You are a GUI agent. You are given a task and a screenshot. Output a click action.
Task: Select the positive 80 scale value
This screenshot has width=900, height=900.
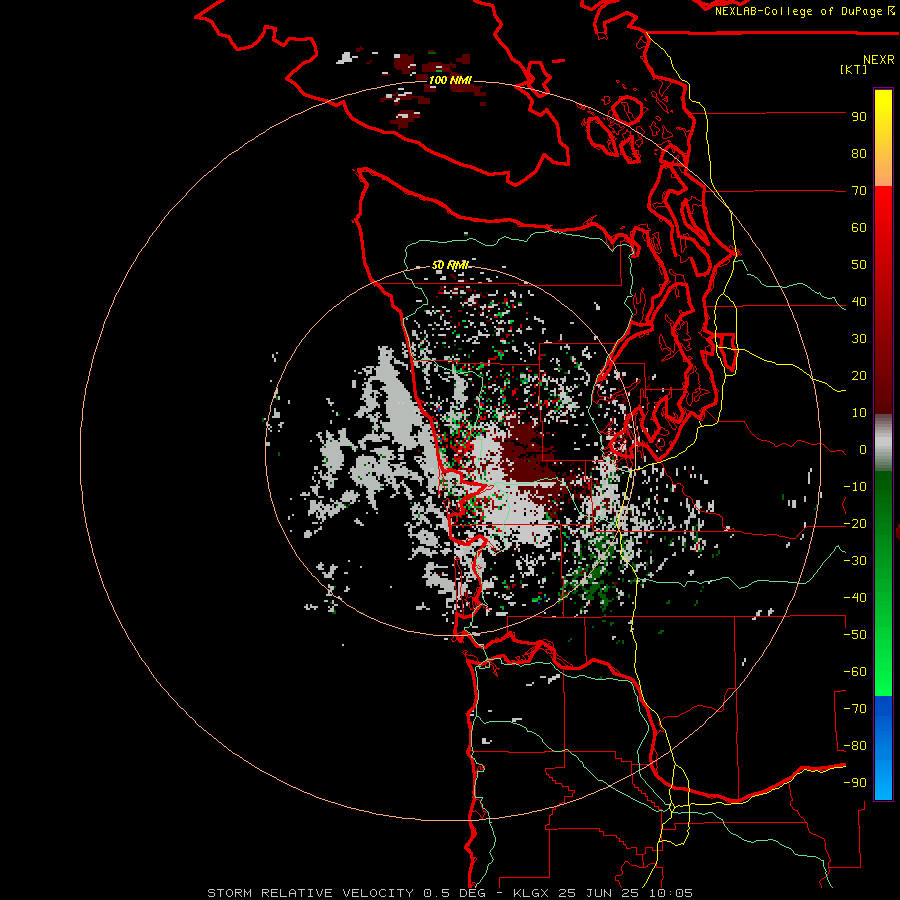(859, 154)
